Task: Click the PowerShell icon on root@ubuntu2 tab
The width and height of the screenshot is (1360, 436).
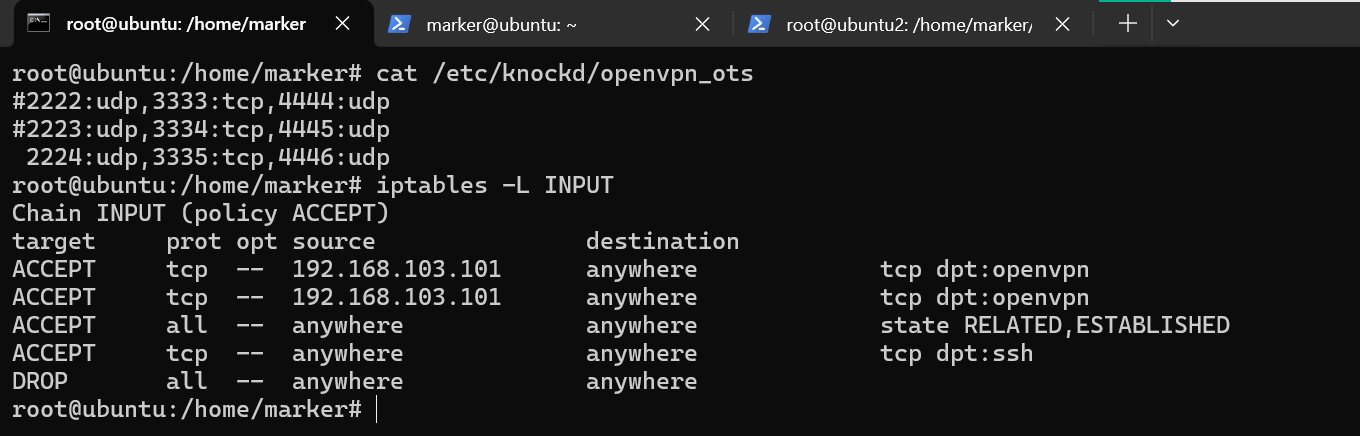Action: point(761,24)
